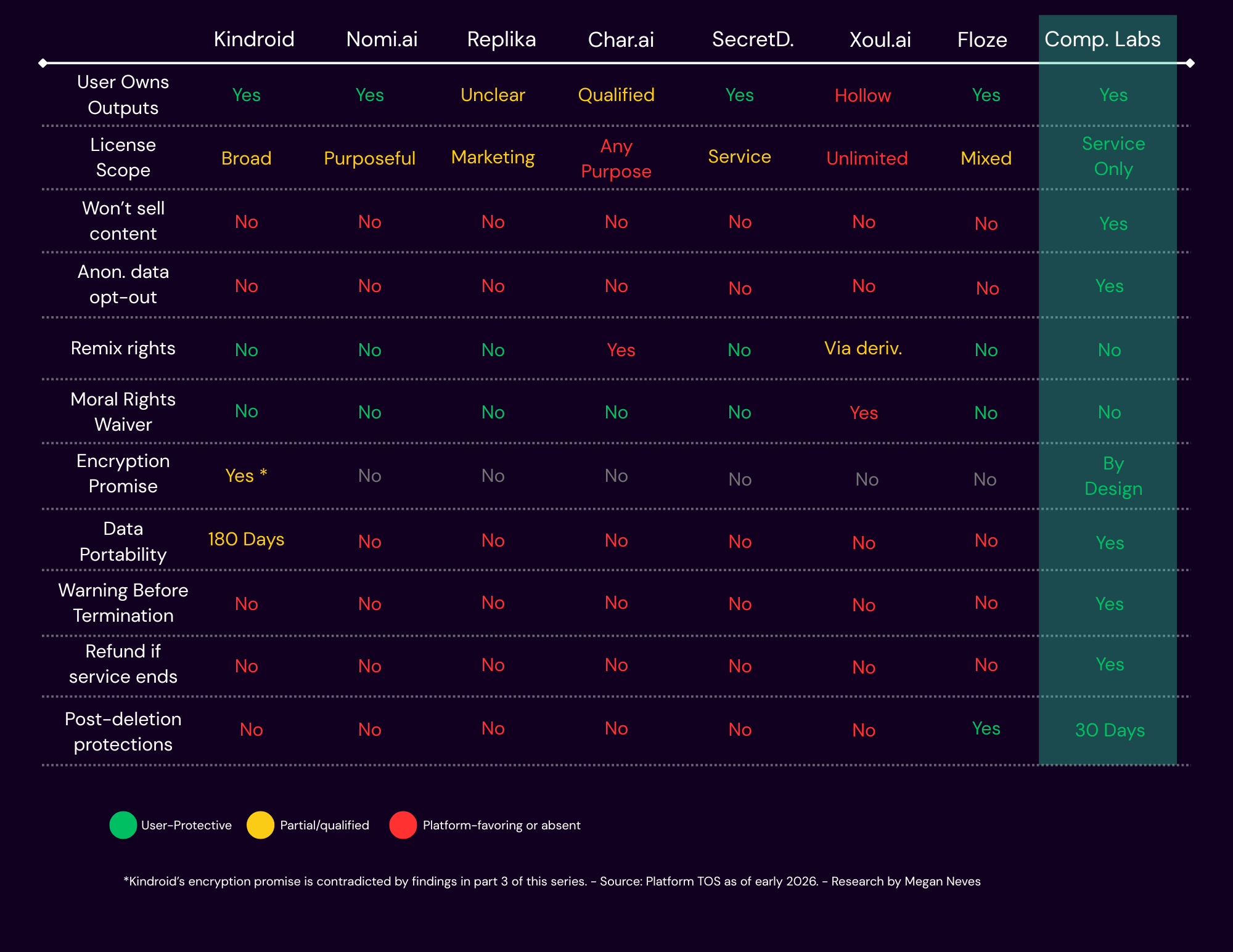Click 'Via deriv.' in Remix rights row

point(863,348)
